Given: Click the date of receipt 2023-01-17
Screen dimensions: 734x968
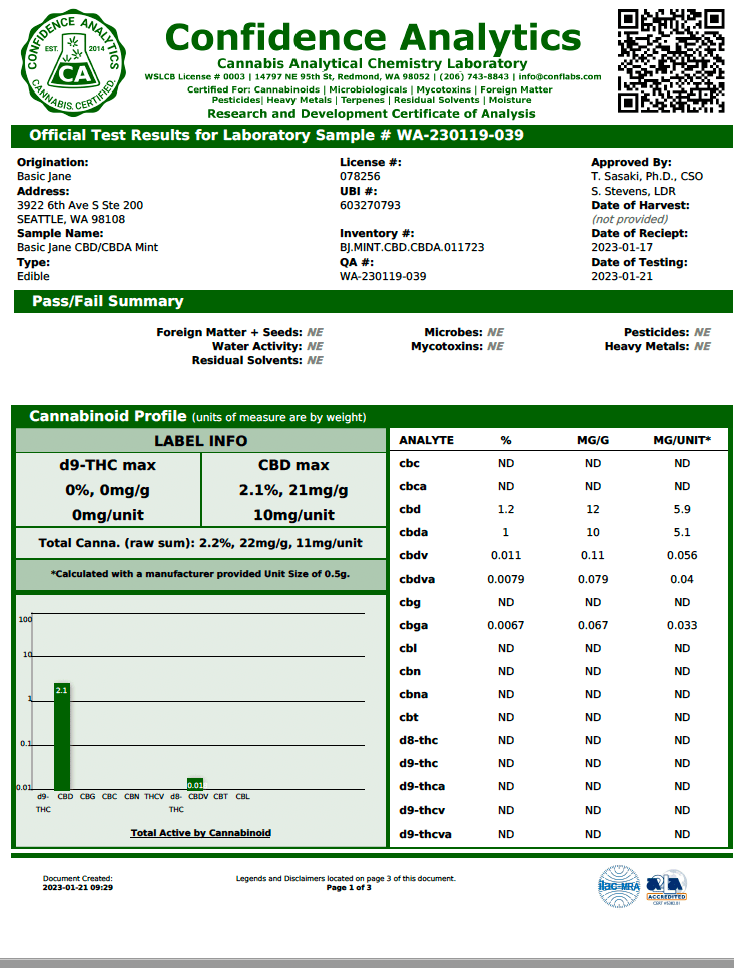Looking at the screenshot, I should [x=622, y=247].
